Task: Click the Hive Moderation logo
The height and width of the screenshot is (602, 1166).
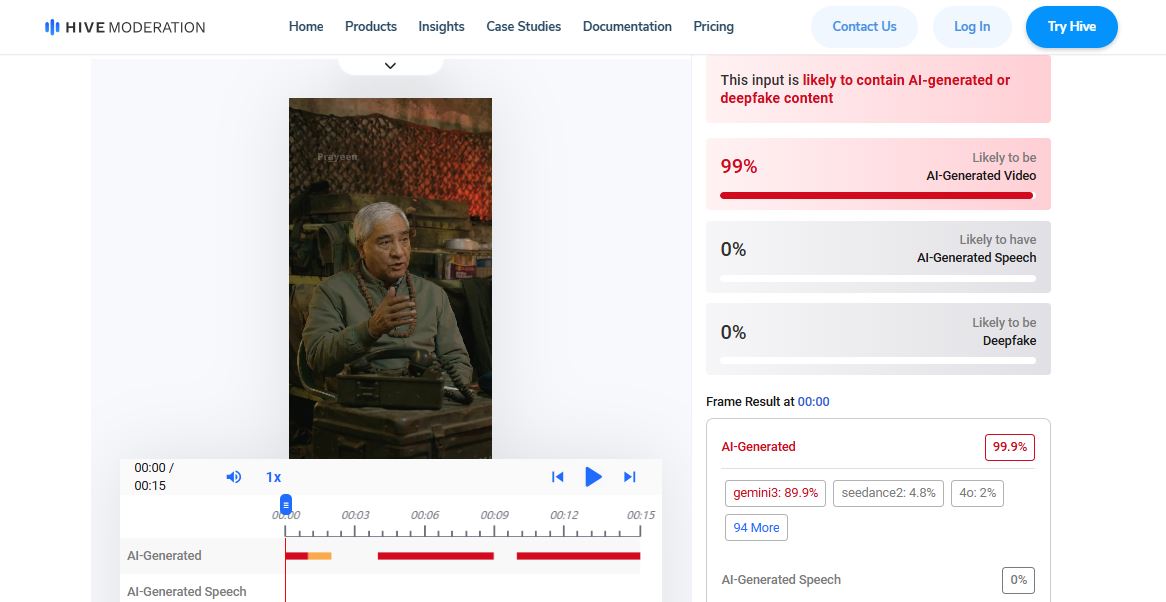Action: pos(125,27)
